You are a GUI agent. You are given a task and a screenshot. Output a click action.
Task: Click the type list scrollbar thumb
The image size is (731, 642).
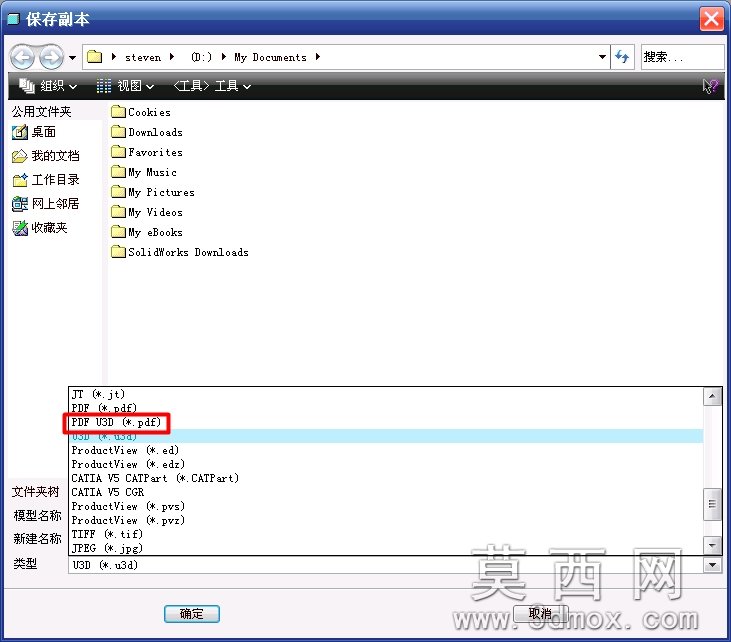[x=712, y=504]
